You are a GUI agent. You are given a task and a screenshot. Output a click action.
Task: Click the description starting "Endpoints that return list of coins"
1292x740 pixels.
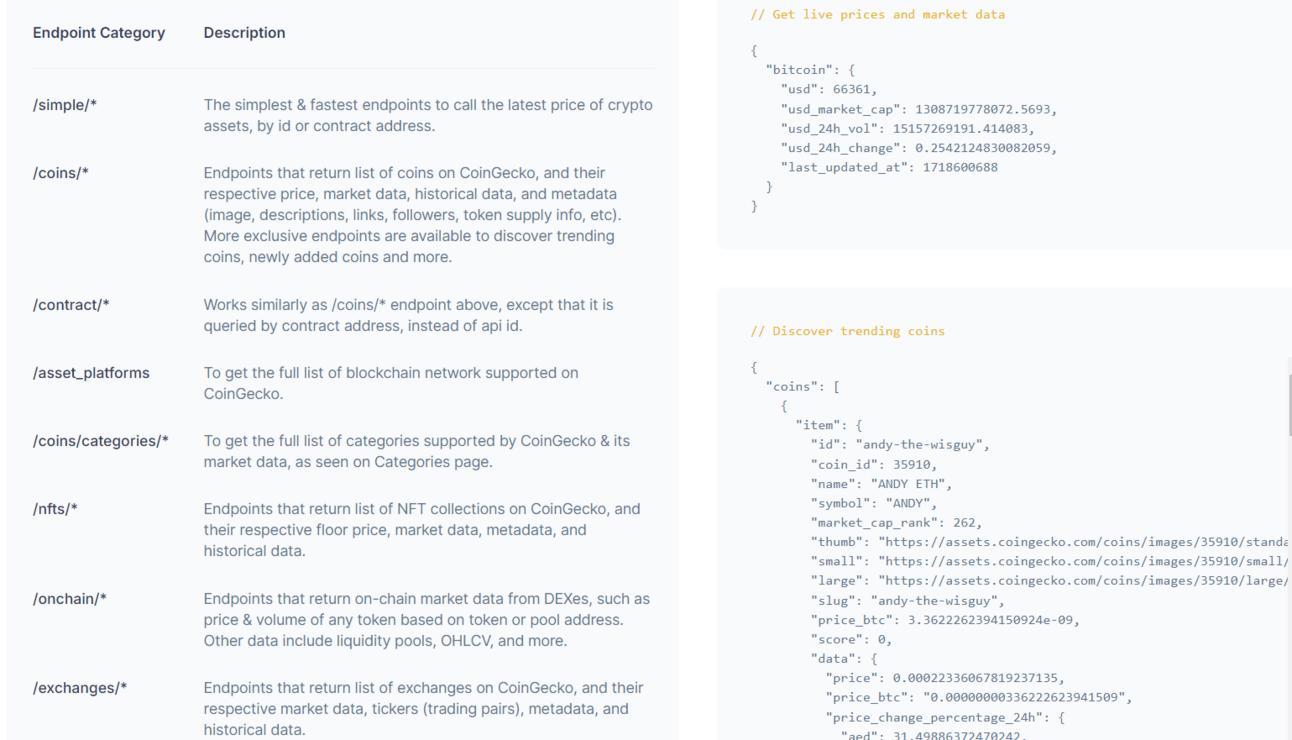point(412,215)
